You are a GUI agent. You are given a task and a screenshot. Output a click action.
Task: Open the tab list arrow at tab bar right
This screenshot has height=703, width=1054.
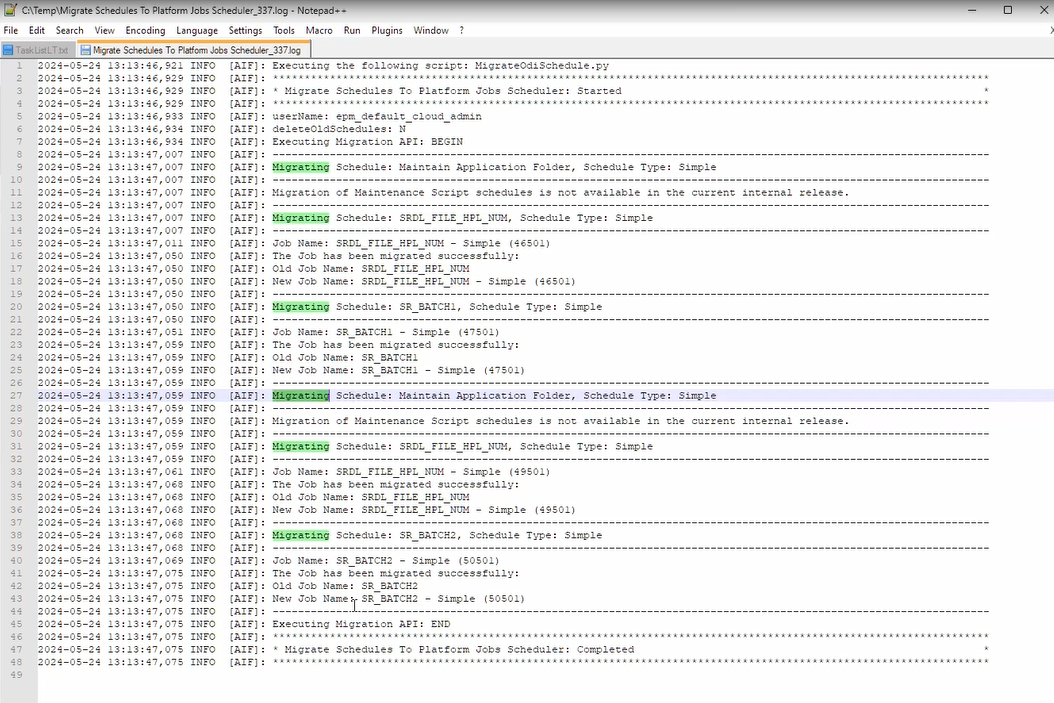tap(1046, 49)
